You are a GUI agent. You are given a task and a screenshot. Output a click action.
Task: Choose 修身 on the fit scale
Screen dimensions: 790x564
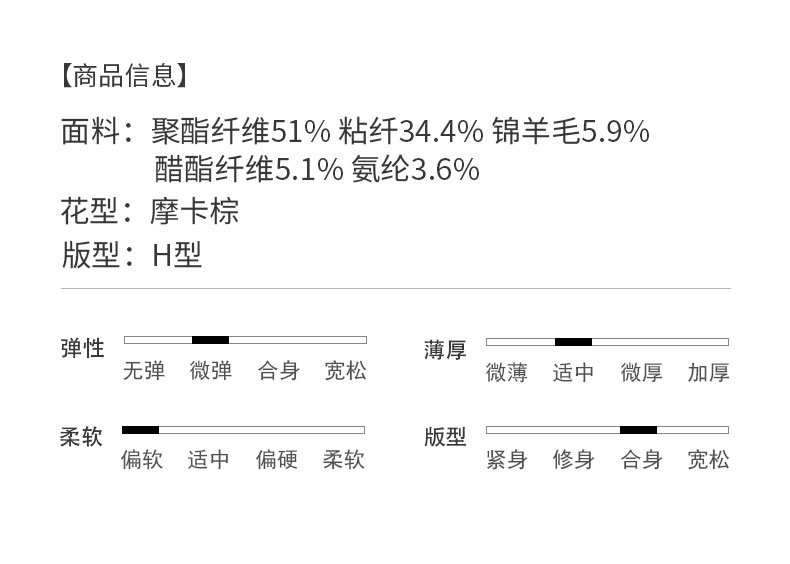pyautogui.click(x=573, y=460)
